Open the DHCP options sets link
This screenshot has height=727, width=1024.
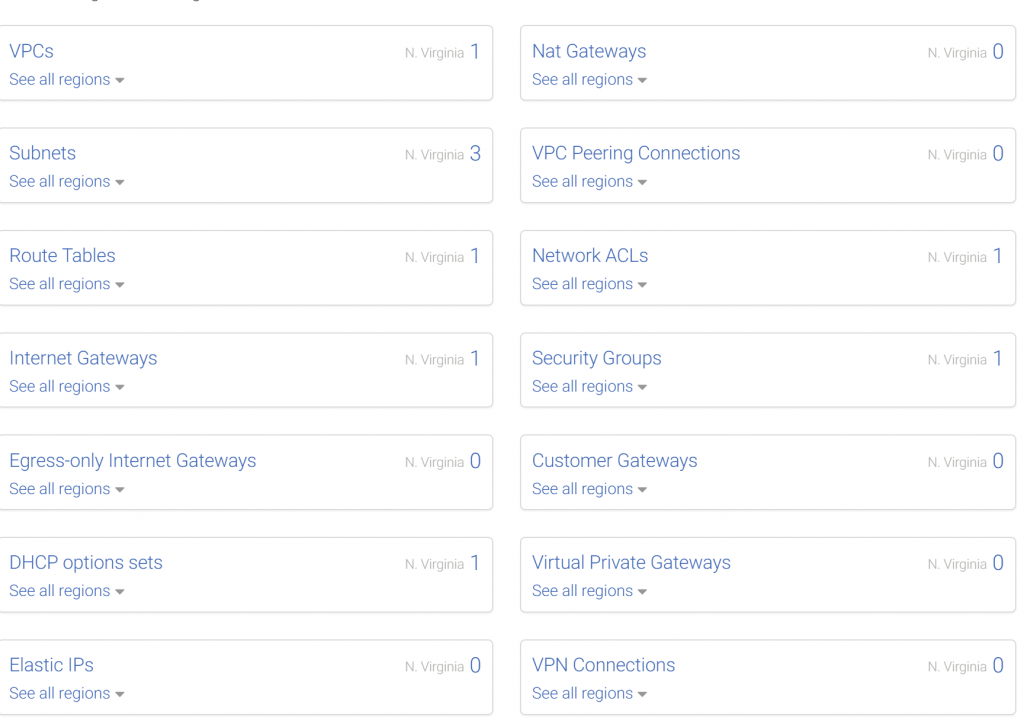[86, 562]
